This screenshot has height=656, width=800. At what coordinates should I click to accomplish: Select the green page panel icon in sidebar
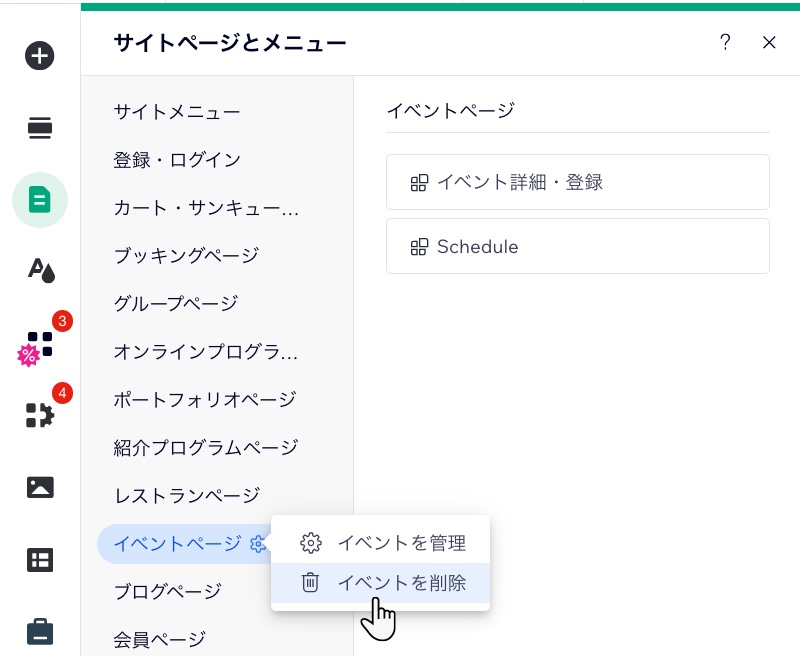click(x=39, y=200)
